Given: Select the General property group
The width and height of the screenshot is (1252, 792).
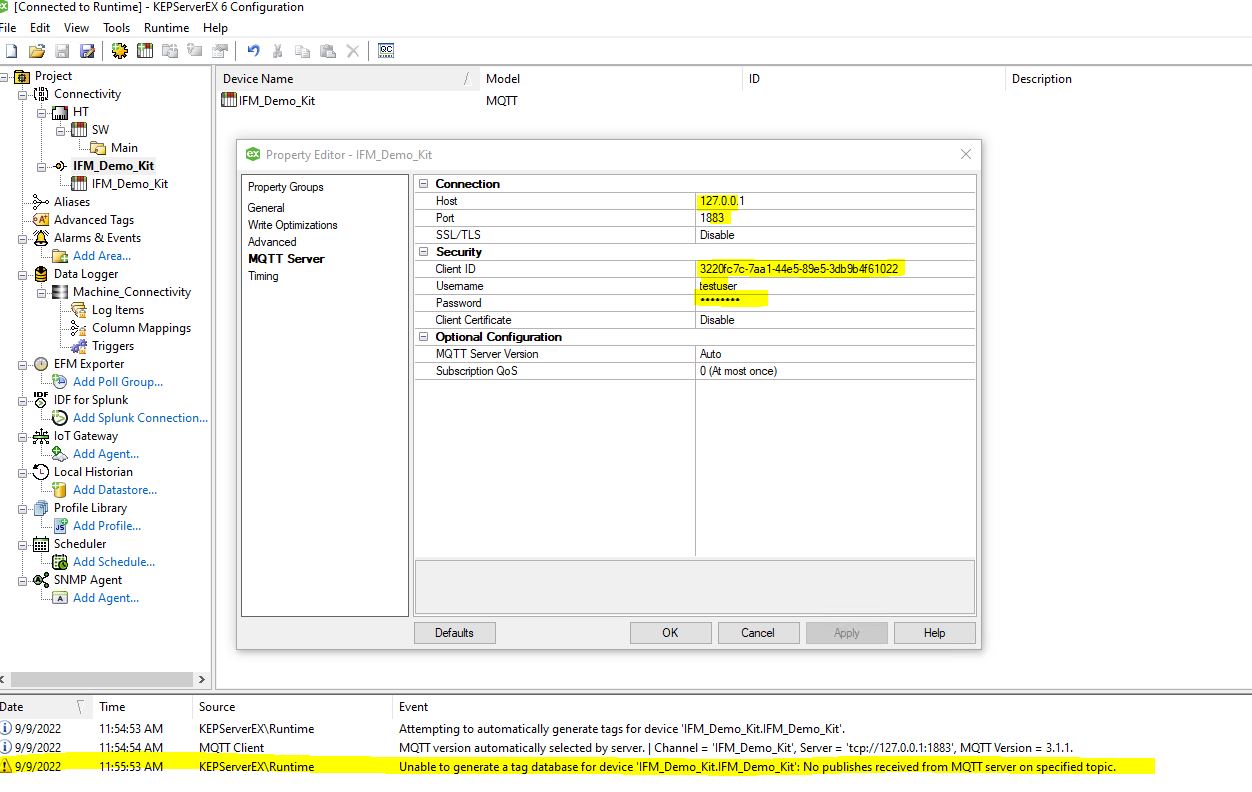Looking at the screenshot, I should [x=266, y=208].
